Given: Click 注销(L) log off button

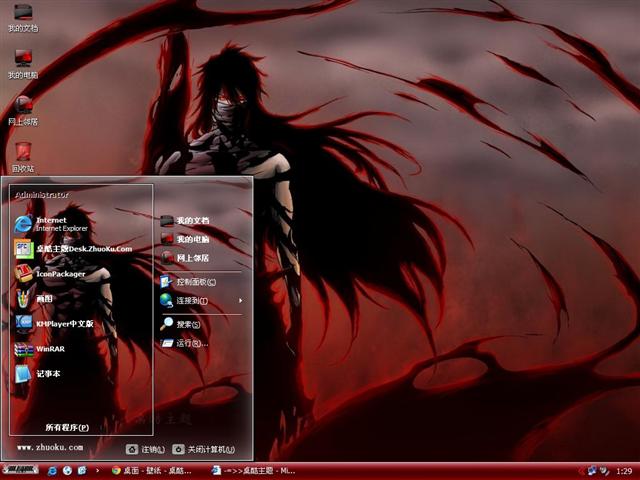Looking at the screenshot, I should coord(145,449).
